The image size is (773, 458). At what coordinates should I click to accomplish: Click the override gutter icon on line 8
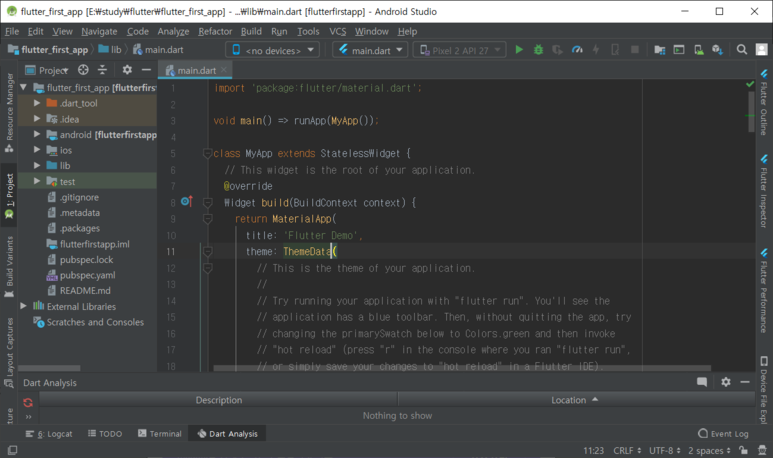coord(186,202)
